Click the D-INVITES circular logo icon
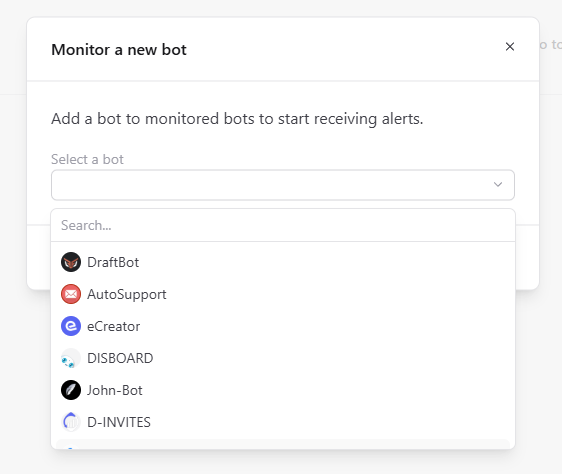 click(71, 422)
